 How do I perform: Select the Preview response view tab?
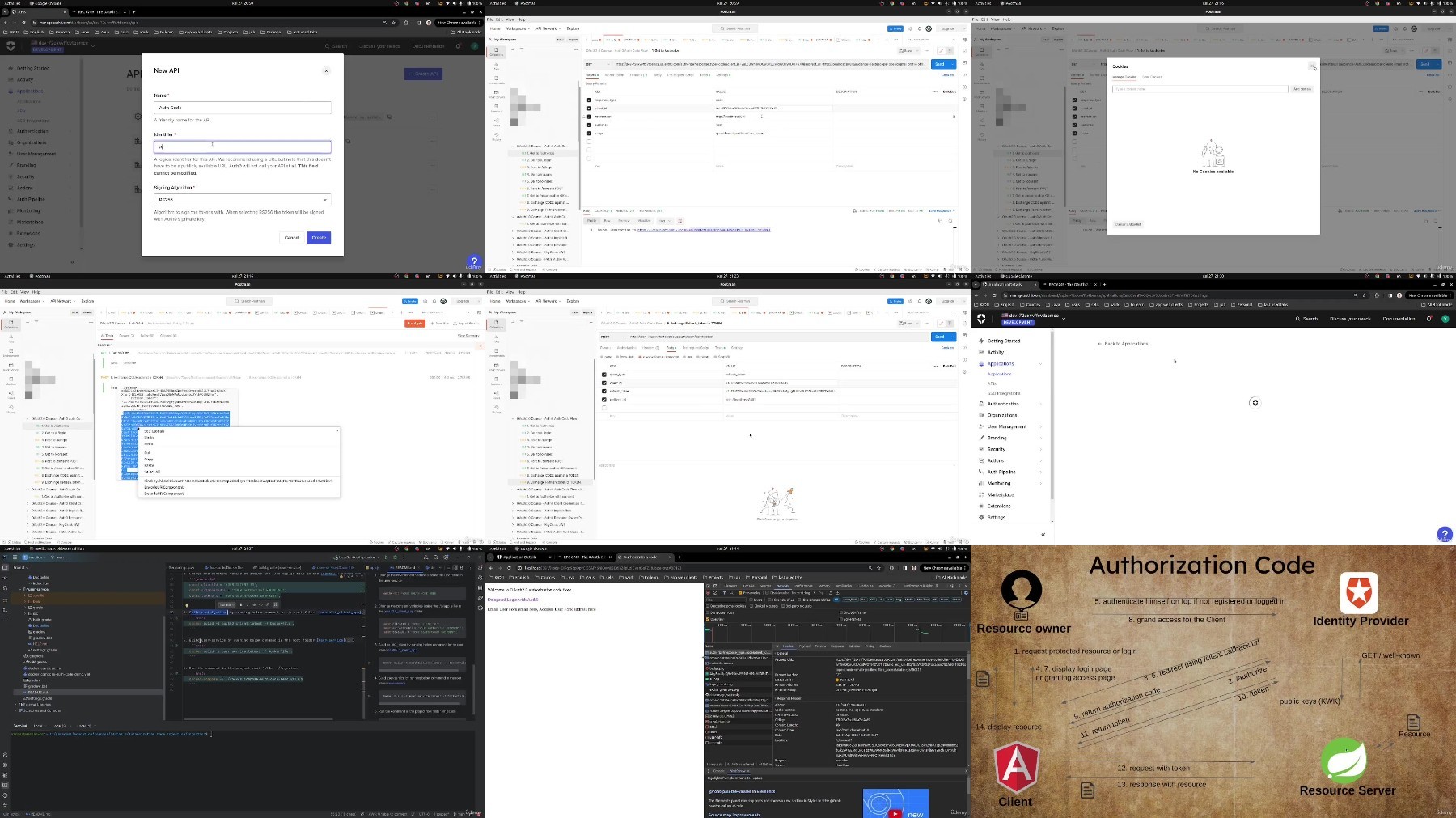(x=624, y=221)
